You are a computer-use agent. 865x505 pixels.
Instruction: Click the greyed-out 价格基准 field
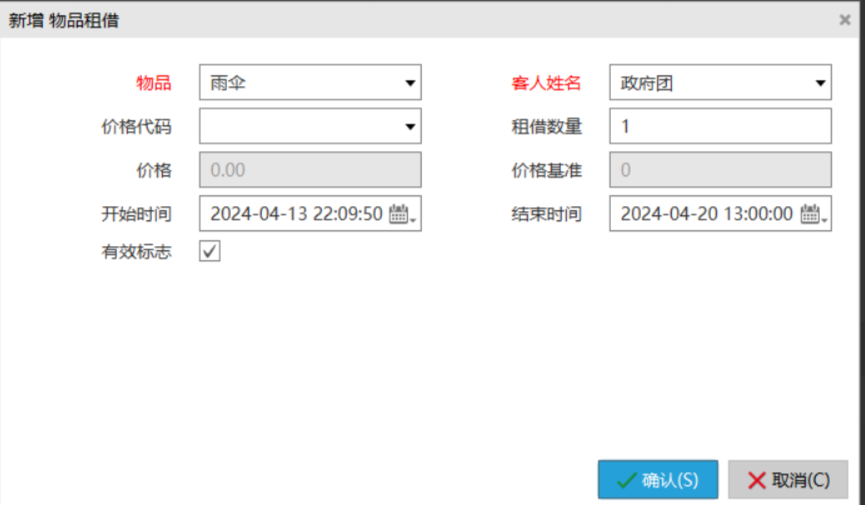pyautogui.click(x=720, y=170)
